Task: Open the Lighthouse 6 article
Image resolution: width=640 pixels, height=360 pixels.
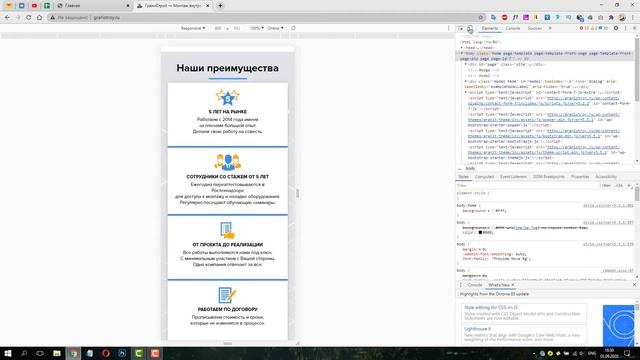Action: (x=477, y=329)
